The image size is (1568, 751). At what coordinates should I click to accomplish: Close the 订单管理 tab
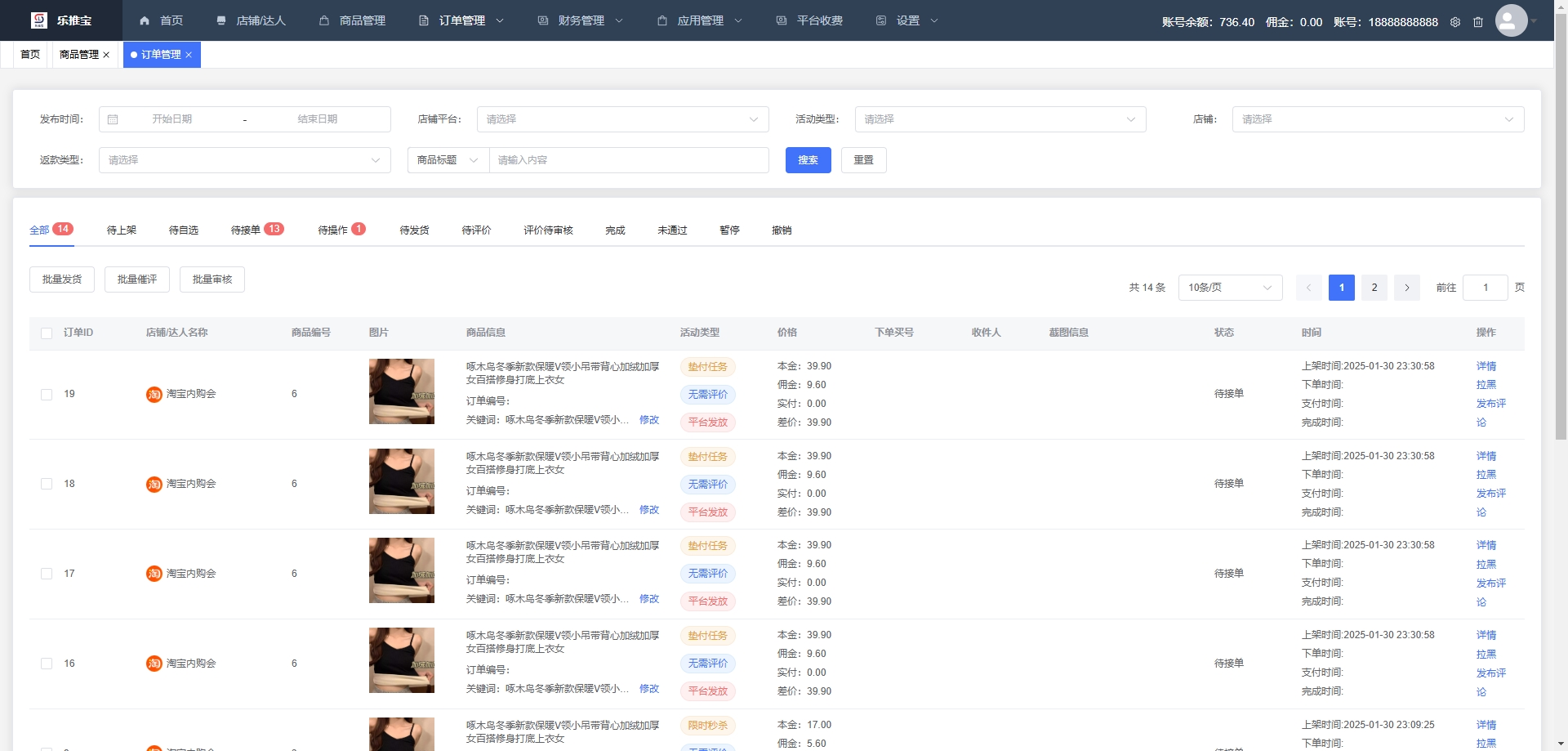tap(189, 55)
